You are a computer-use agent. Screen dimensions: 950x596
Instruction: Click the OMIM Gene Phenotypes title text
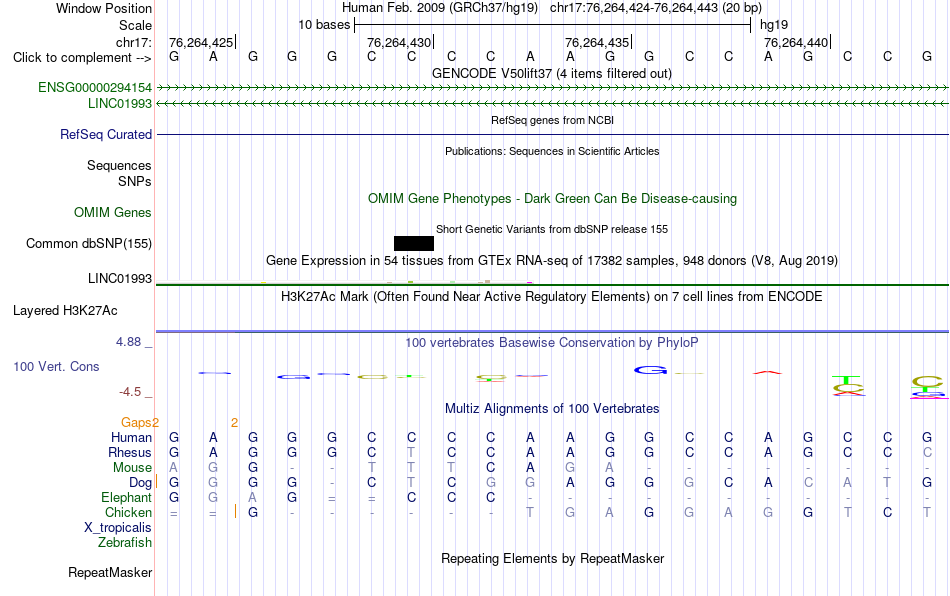tap(552, 199)
